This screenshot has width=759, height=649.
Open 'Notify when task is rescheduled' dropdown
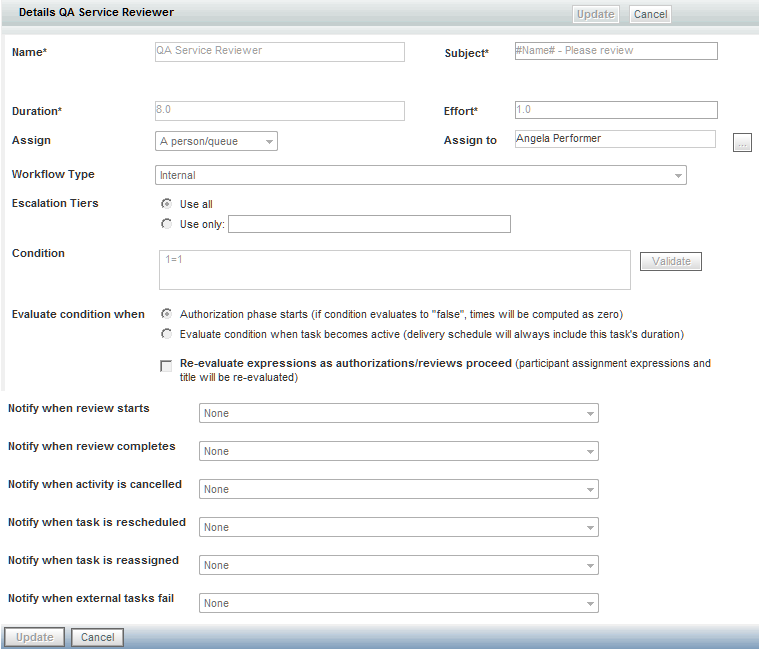click(x=398, y=527)
